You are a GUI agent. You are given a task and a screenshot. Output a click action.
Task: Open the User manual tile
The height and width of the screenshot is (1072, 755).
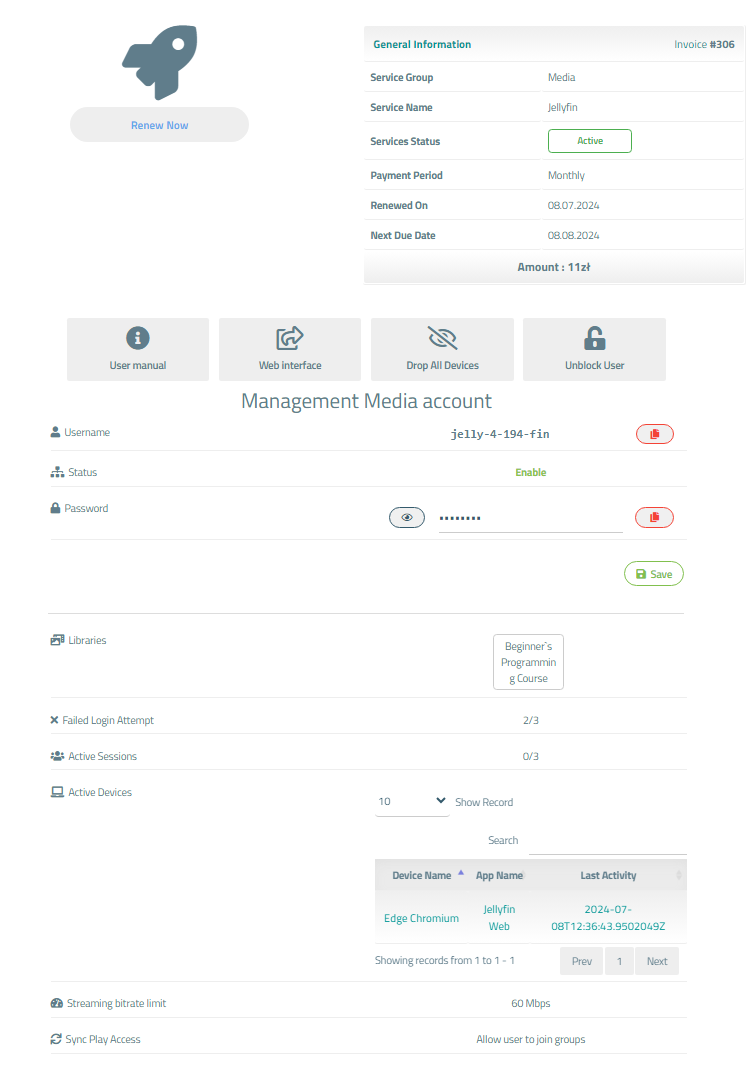point(138,349)
